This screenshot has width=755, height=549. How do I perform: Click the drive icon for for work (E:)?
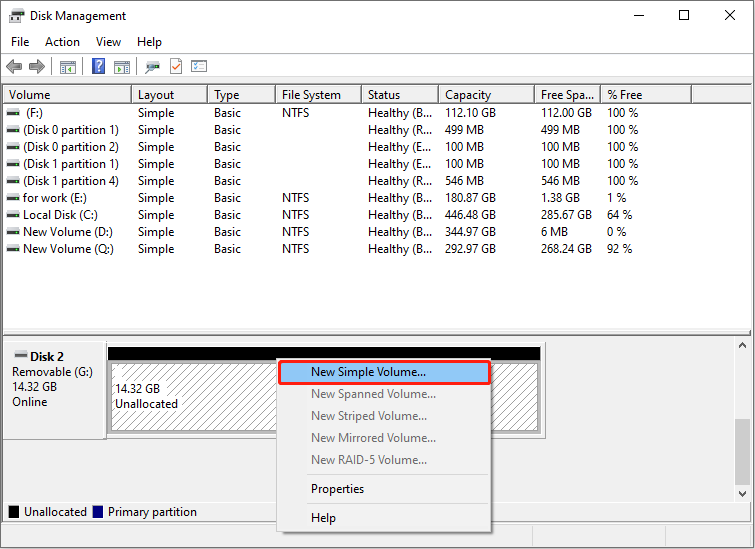13,198
